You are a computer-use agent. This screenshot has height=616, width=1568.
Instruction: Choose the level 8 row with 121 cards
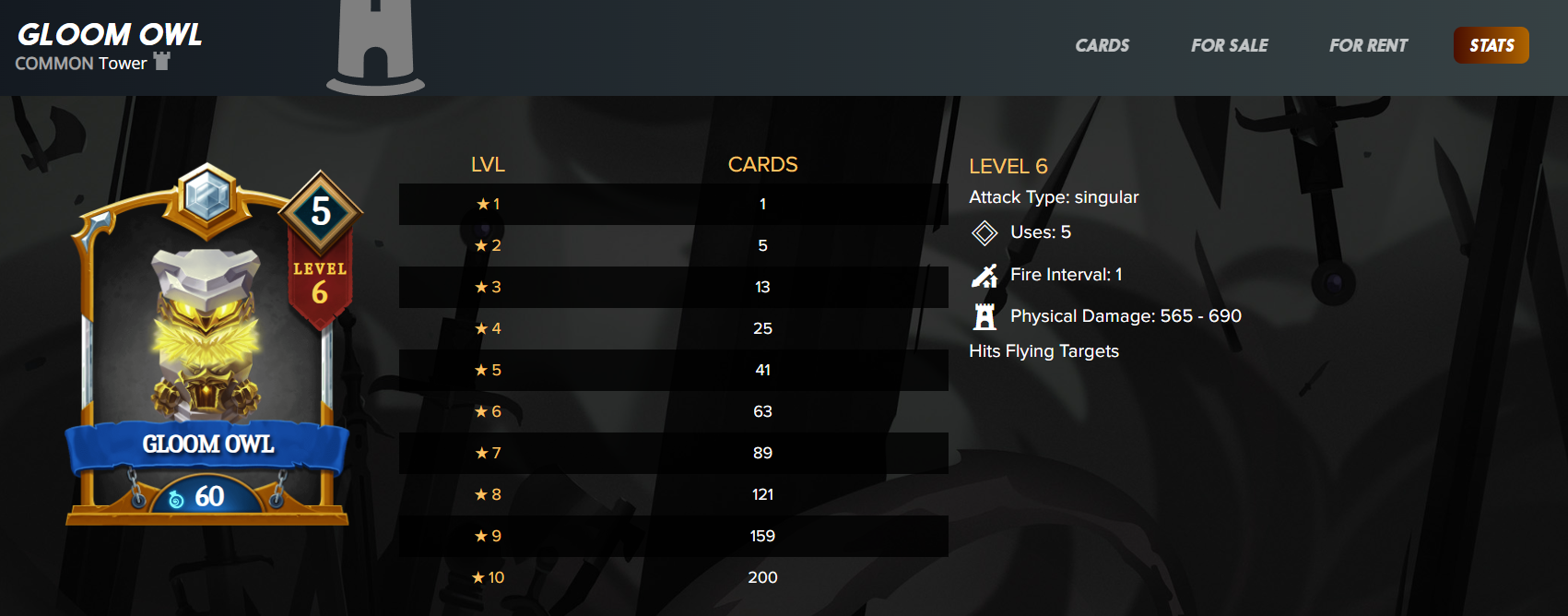tap(674, 494)
